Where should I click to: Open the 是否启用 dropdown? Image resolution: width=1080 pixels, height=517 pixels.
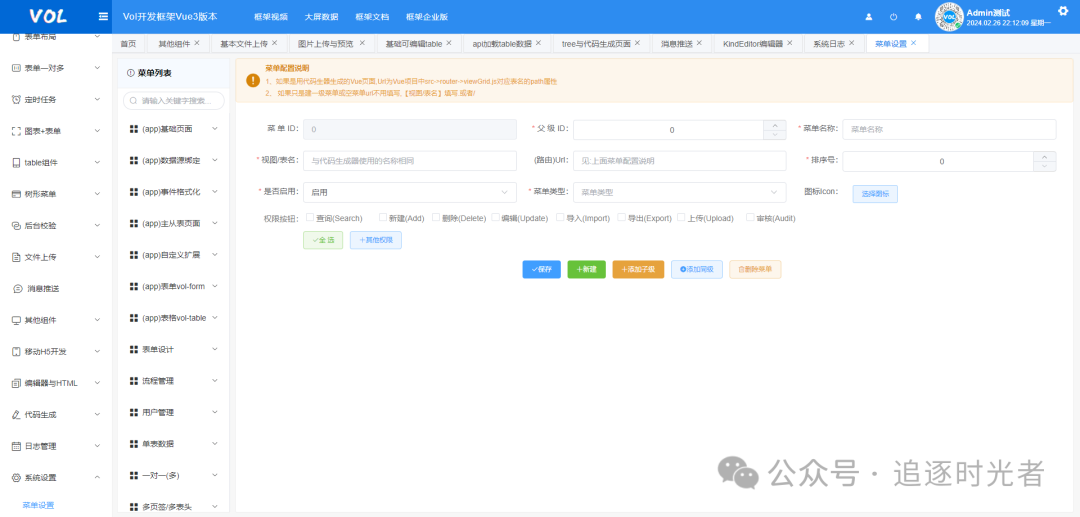pos(410,192)
